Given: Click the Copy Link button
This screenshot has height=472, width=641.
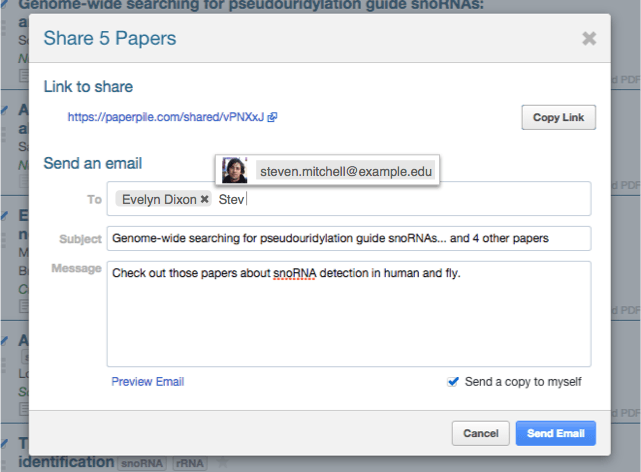Looking at the screenshot, I should click(558, 117).
